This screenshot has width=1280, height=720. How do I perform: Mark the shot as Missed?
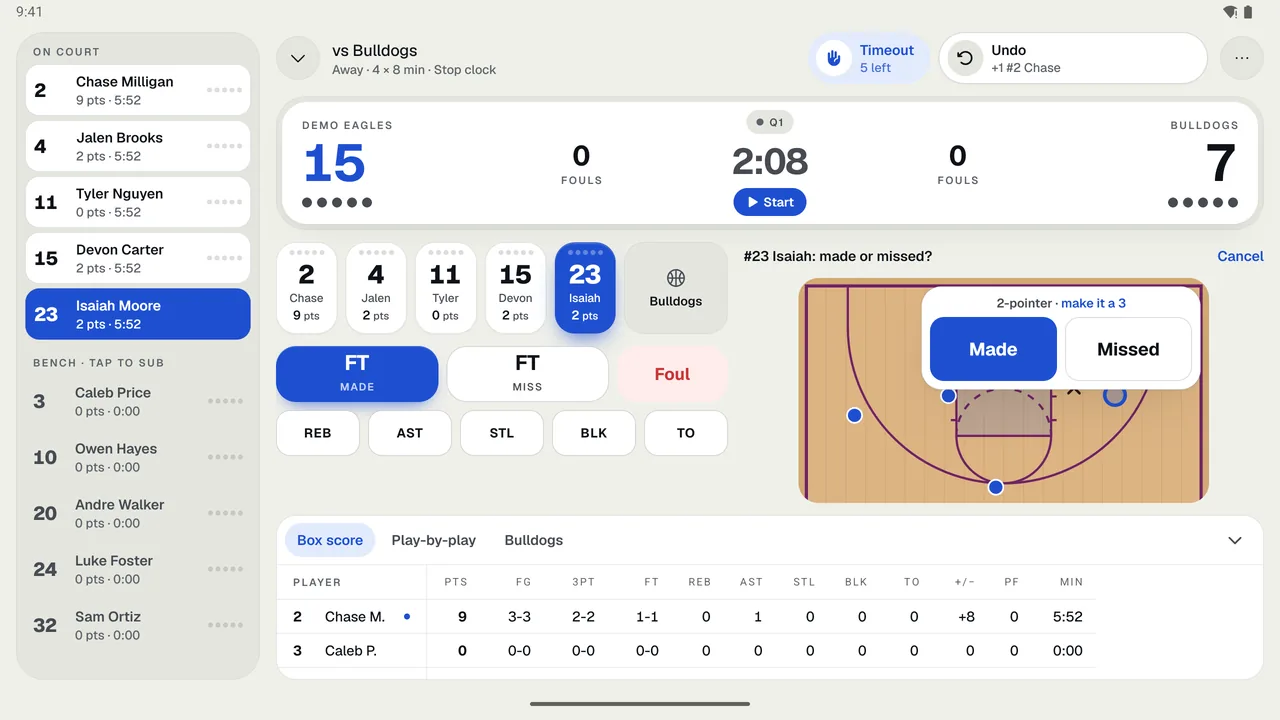pyautogui.click(x=1128, y=349)
